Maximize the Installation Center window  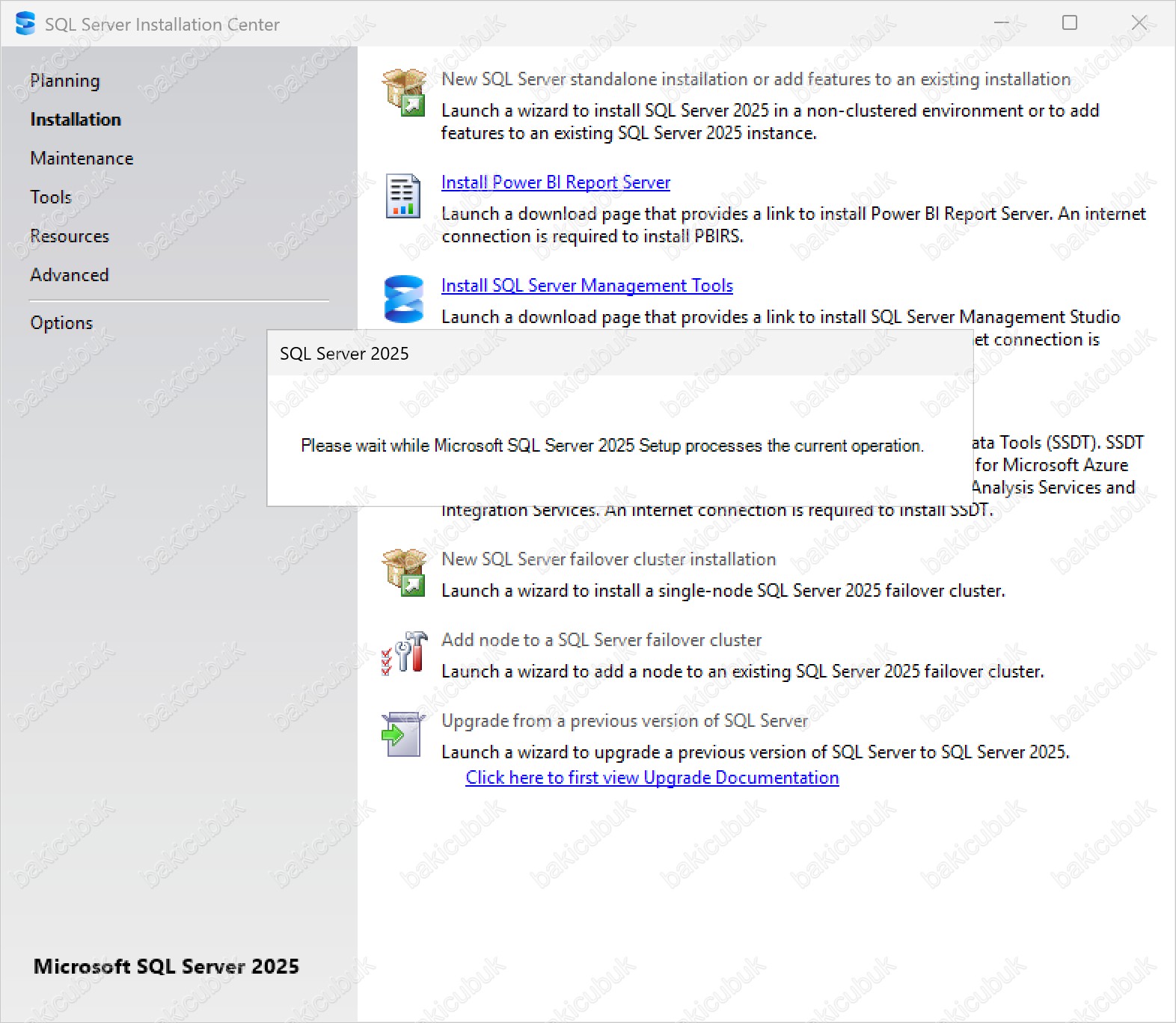pos(1070,23)
